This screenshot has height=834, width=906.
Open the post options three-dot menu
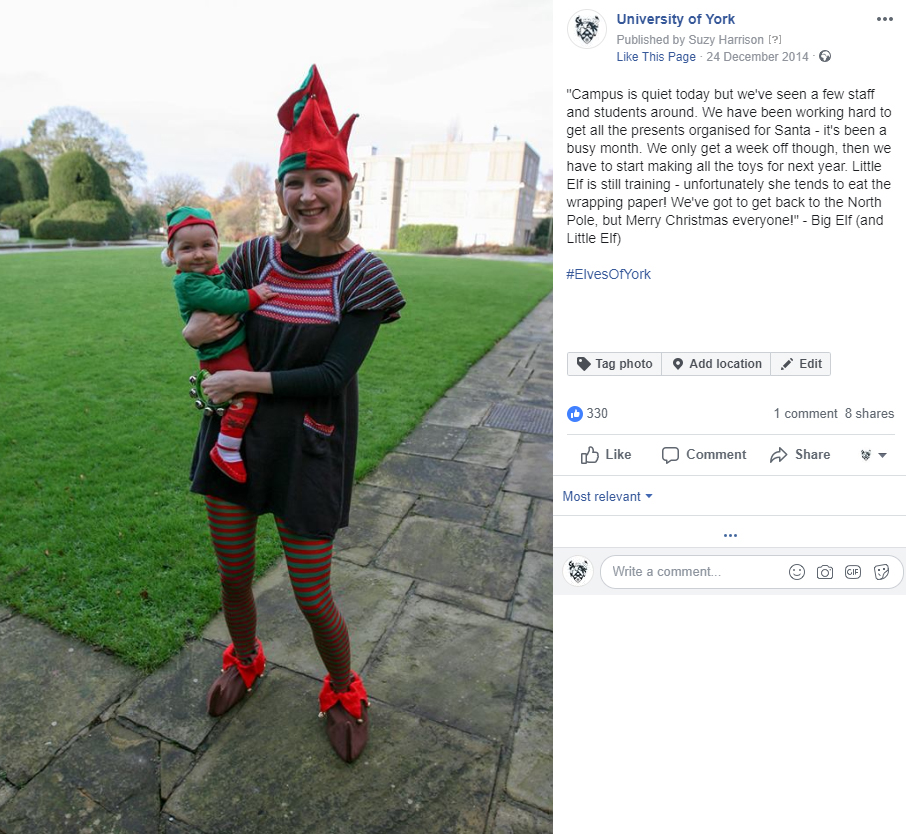[884, 19]
